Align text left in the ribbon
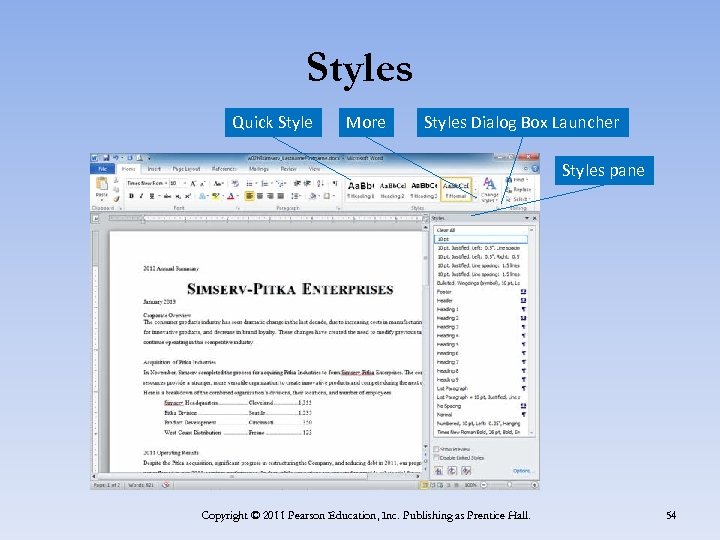This screenshot has height=540, width=720. (x=249, y=196)
